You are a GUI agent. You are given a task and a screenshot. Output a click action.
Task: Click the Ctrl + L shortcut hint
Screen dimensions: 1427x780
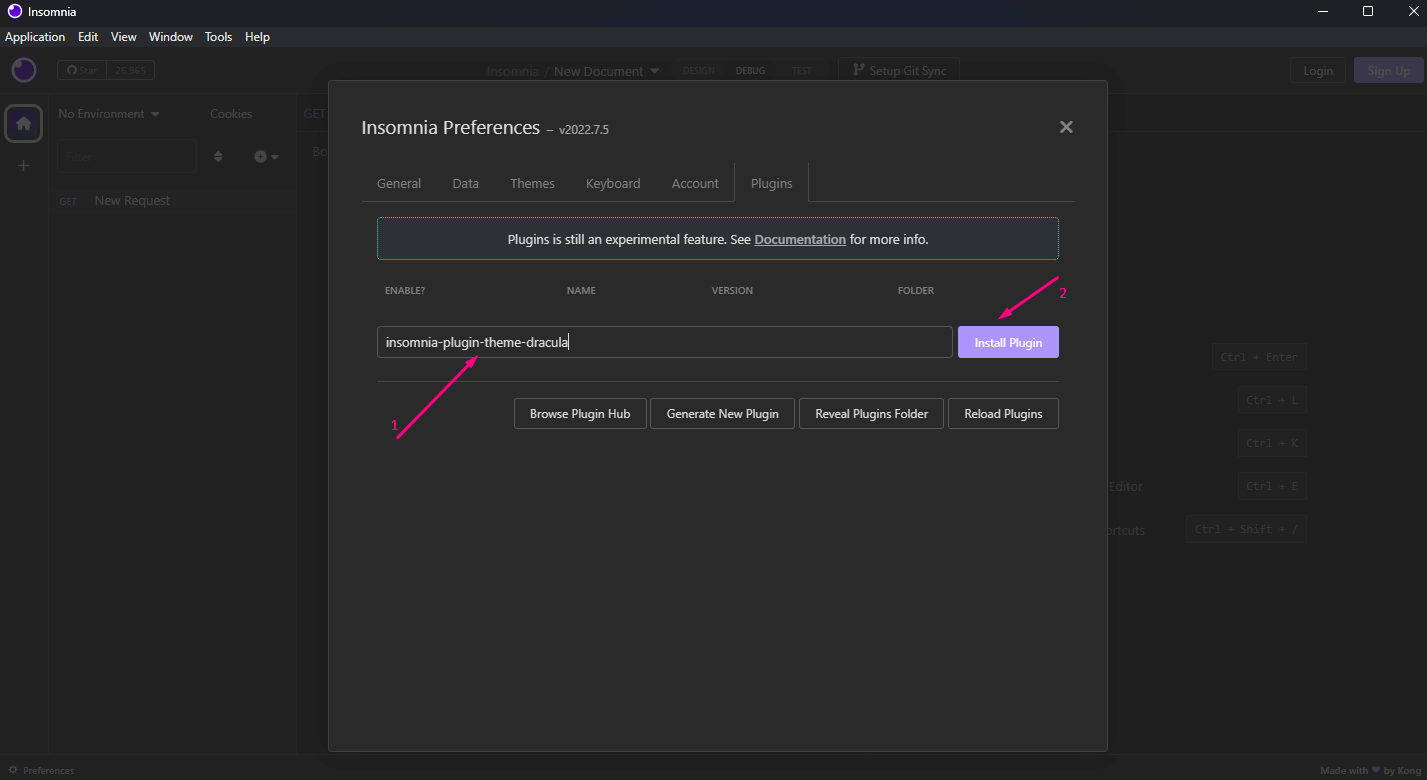pyautogui.click(x=1272, y=400)
